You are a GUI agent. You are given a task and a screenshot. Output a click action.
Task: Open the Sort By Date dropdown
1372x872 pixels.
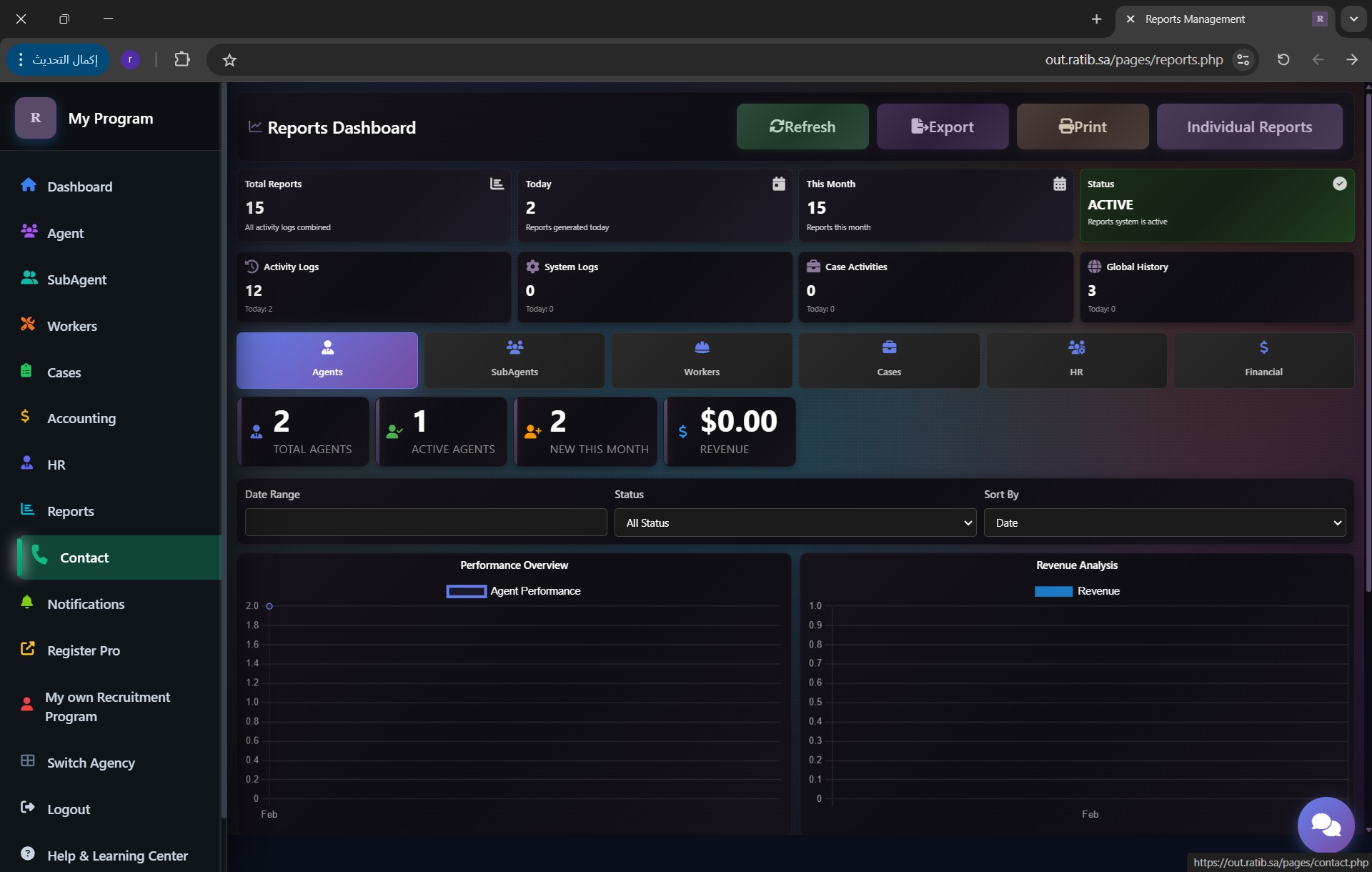(1164, 522)
